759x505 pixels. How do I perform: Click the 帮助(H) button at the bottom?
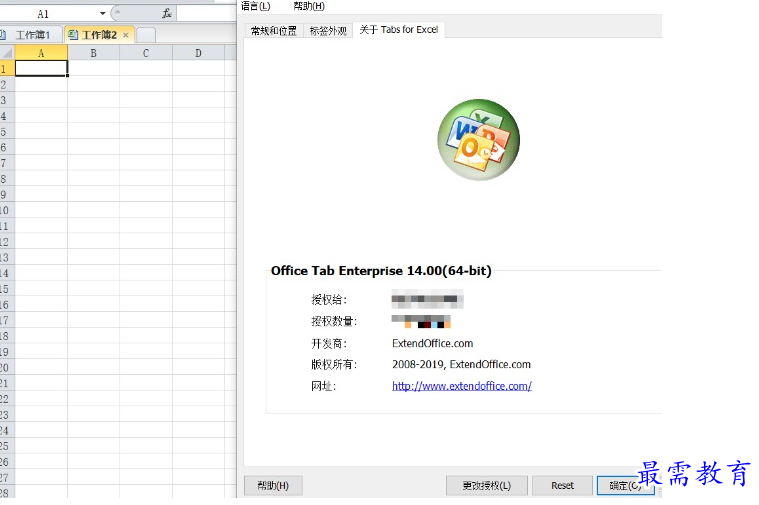(273, 485)
